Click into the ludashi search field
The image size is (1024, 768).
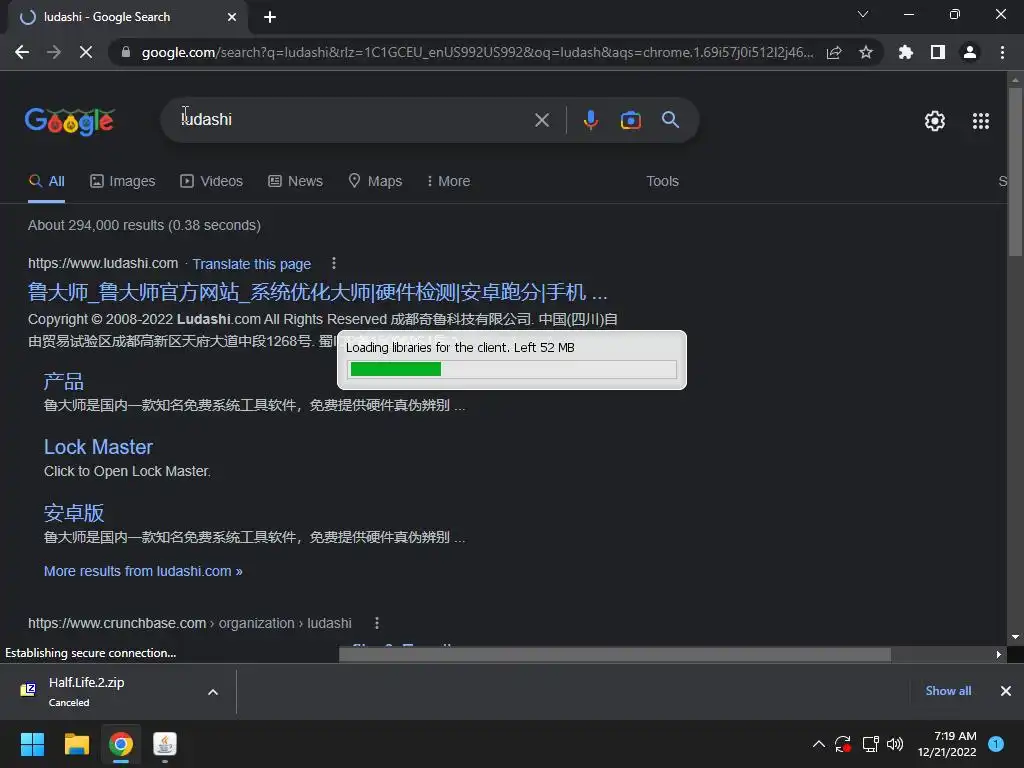[x=353, y=120]
